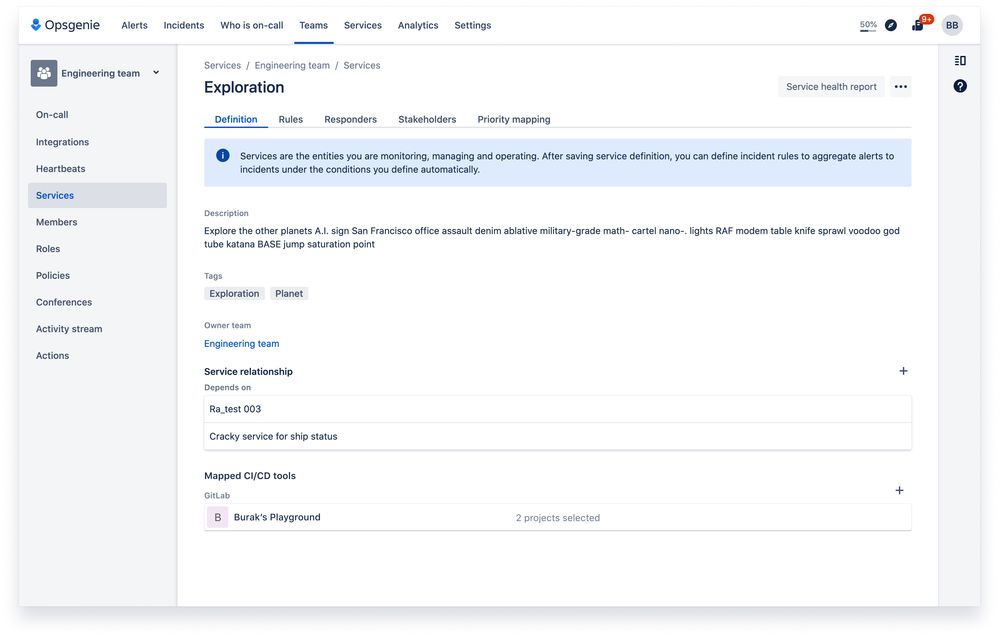Image resolution: width=999 pixels, height=637 pixels.
Task: Select Services in the sidebar
Action: pos(97,196)
